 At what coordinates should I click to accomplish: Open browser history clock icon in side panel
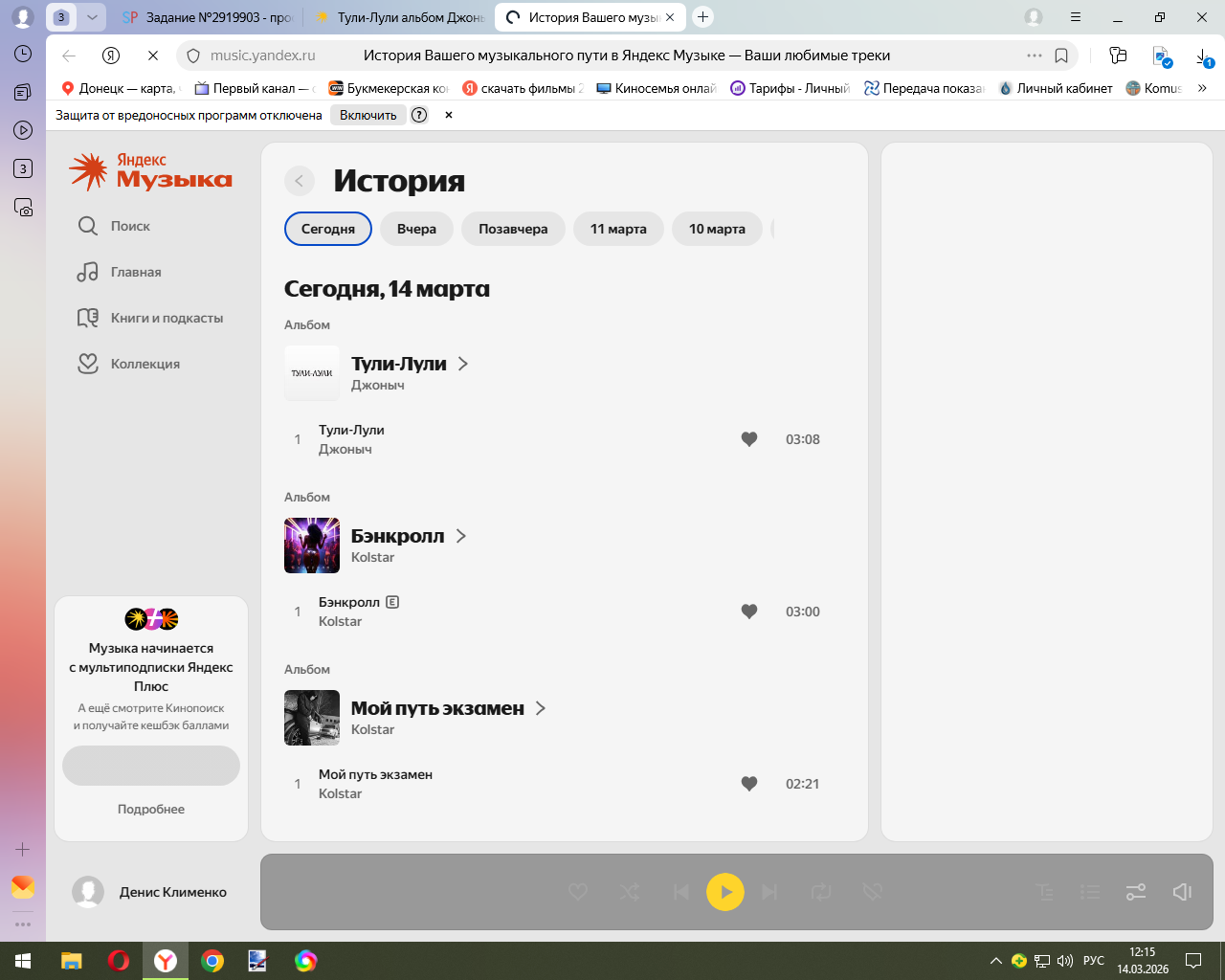click(23, 54)
